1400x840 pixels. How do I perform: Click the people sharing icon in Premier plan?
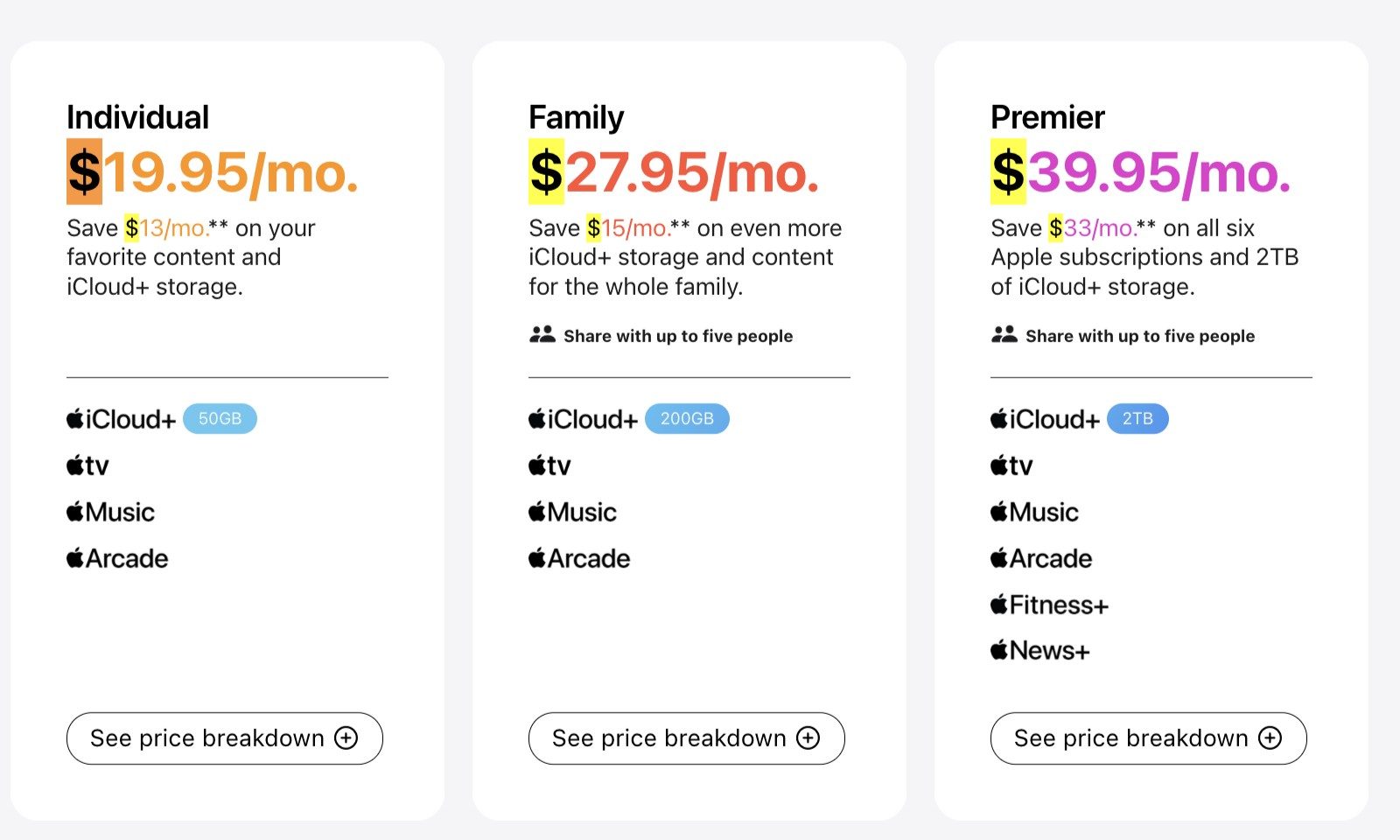coord(1004,334)
